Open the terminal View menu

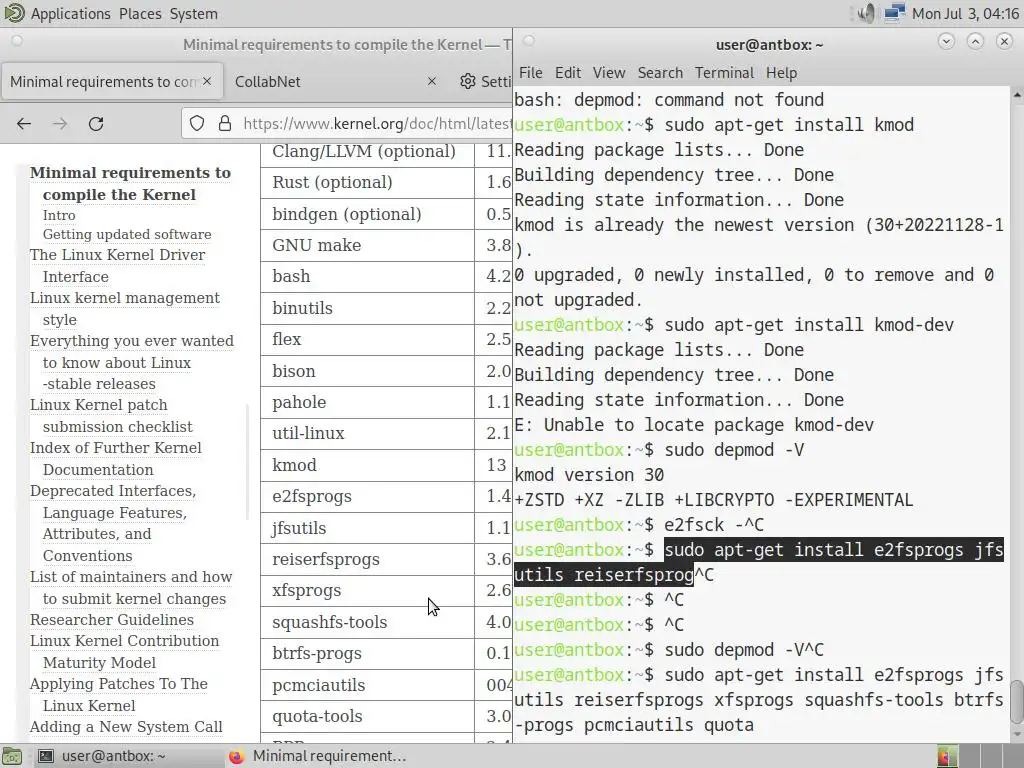[x=609, y=72]
